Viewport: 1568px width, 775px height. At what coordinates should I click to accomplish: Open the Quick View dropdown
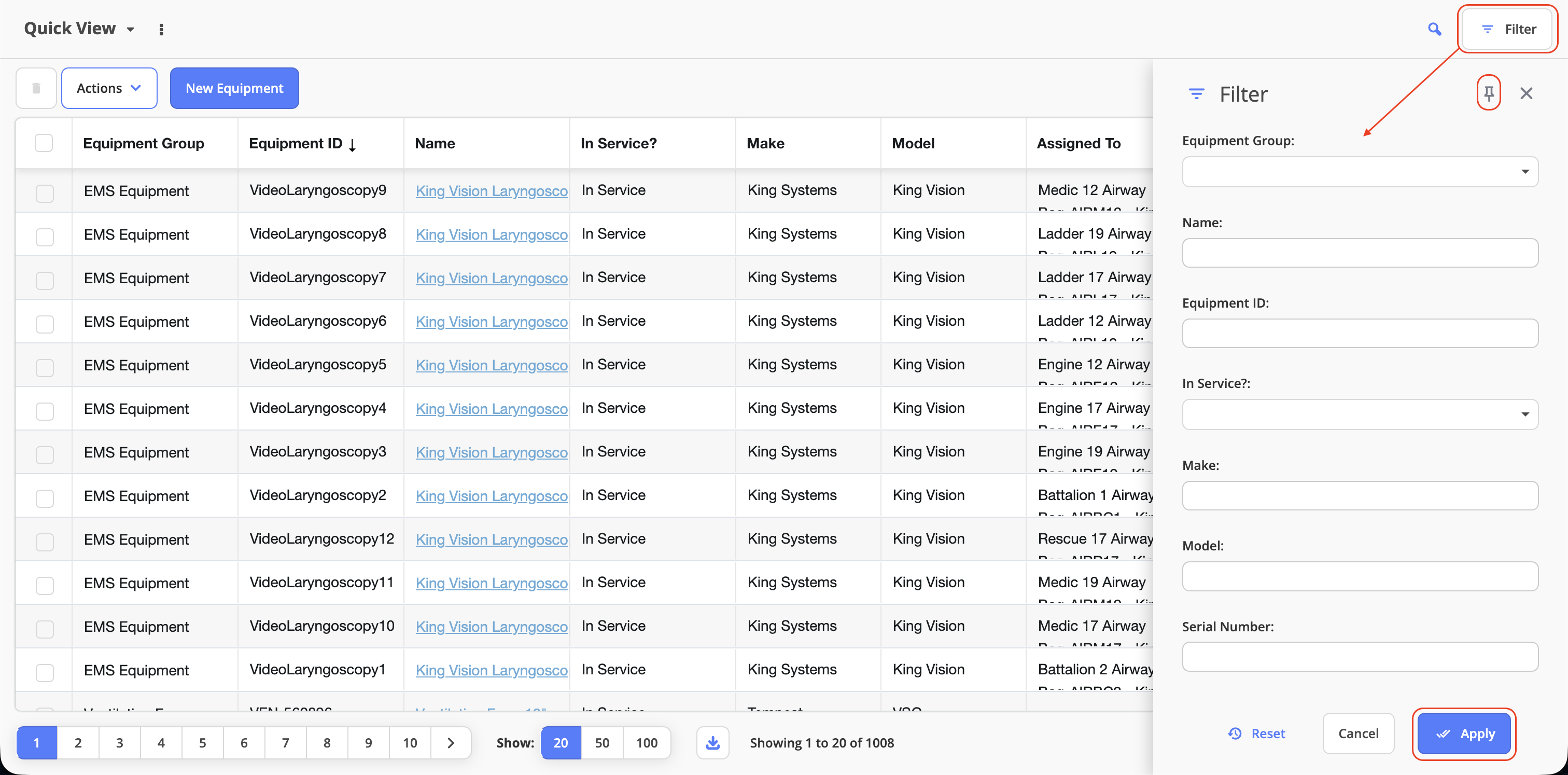[x=79, y=29]
